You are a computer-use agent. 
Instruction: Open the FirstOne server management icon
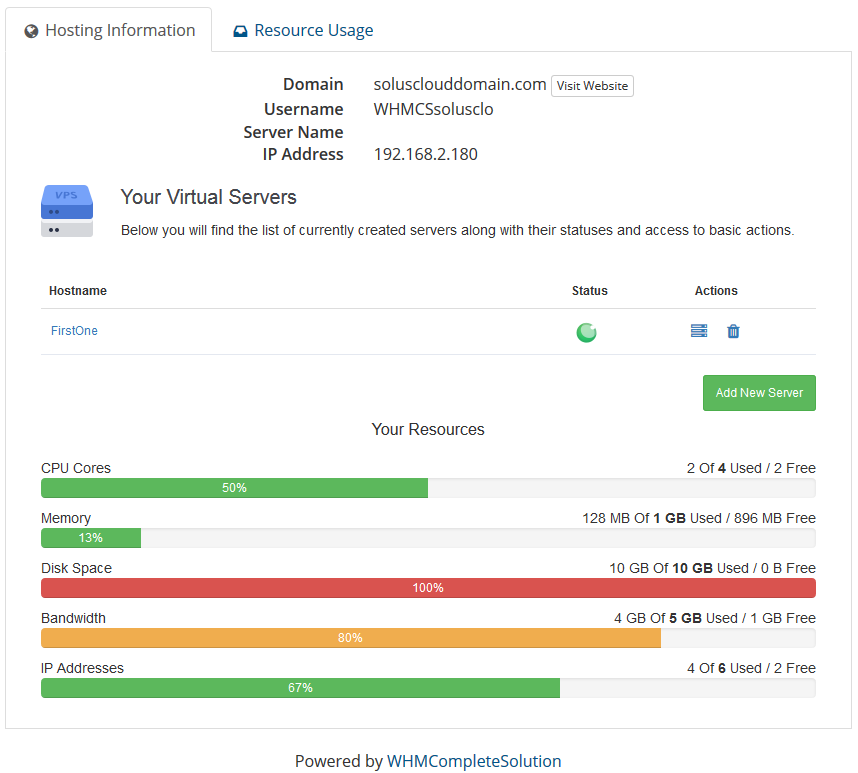pos(699,331)
